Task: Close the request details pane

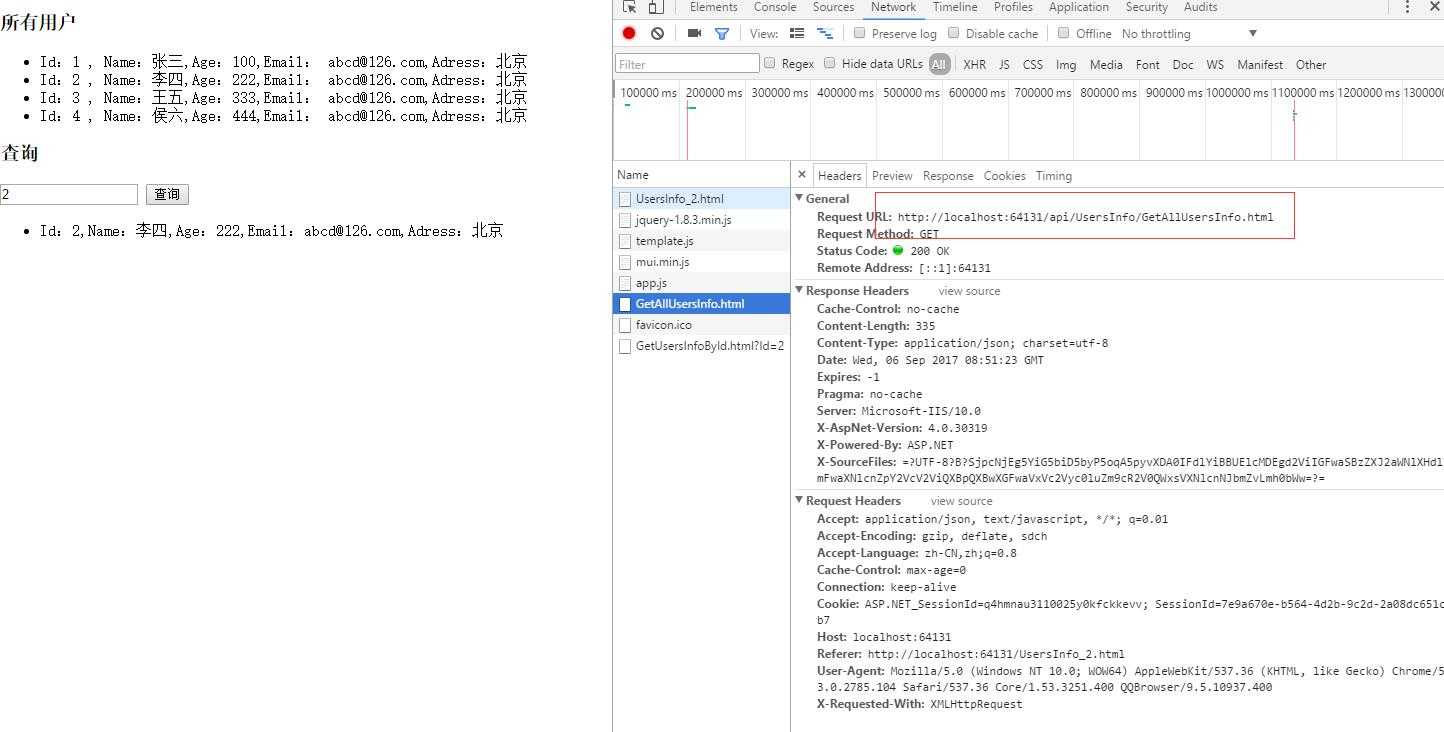Action: point(802,175)
